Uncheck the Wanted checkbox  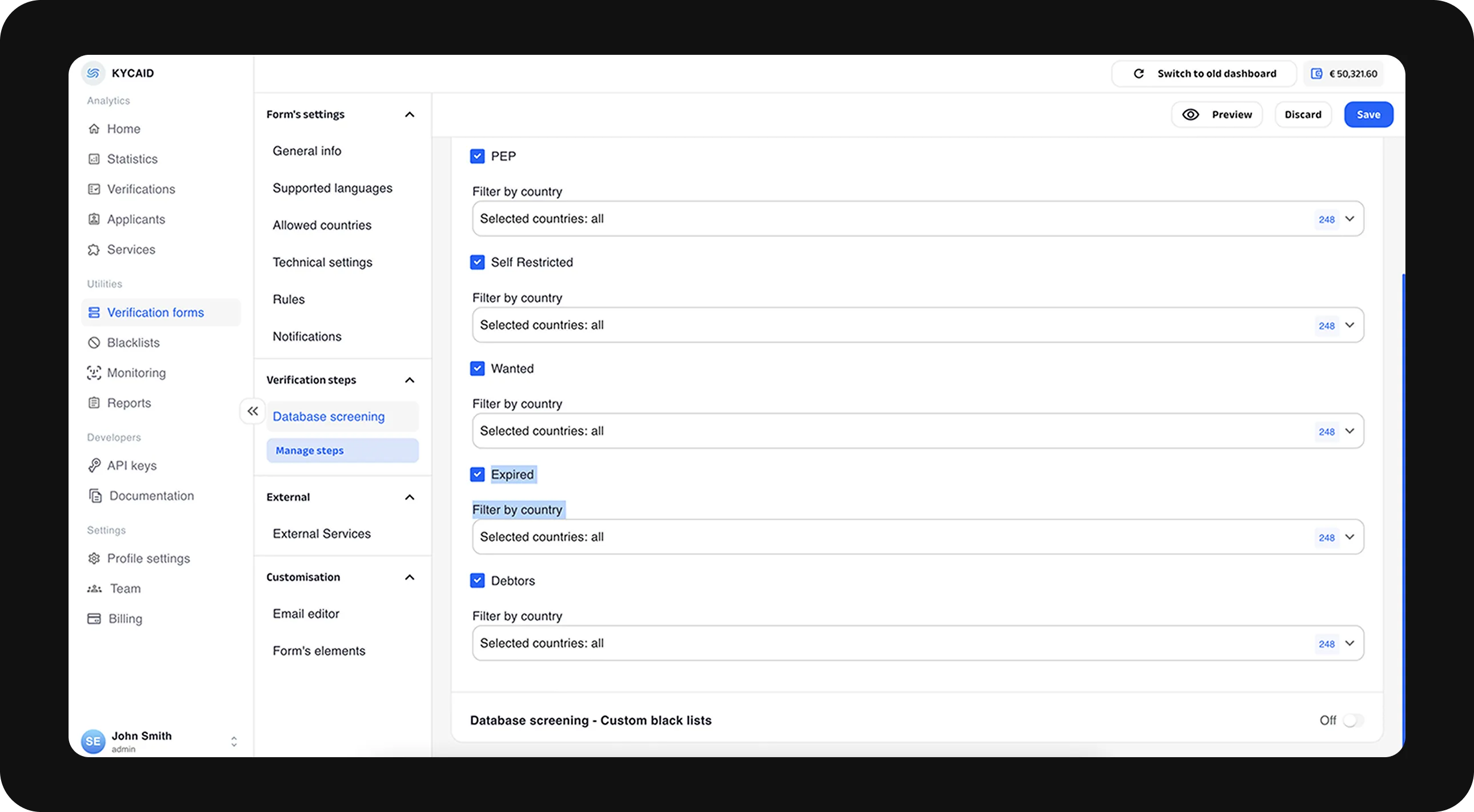[477, 369]
